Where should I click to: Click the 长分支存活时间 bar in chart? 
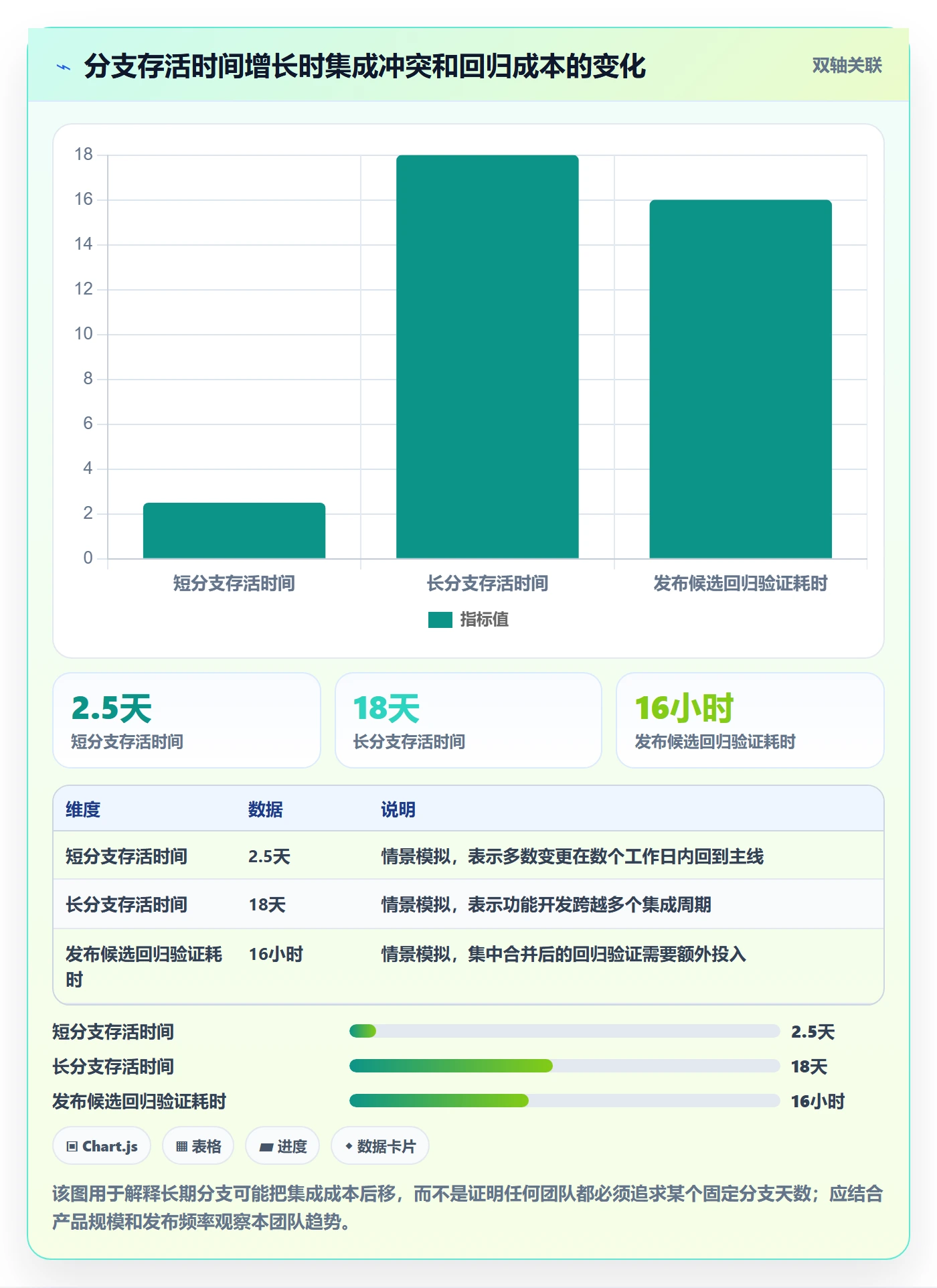pyautogui.click(x=487, y=357)
